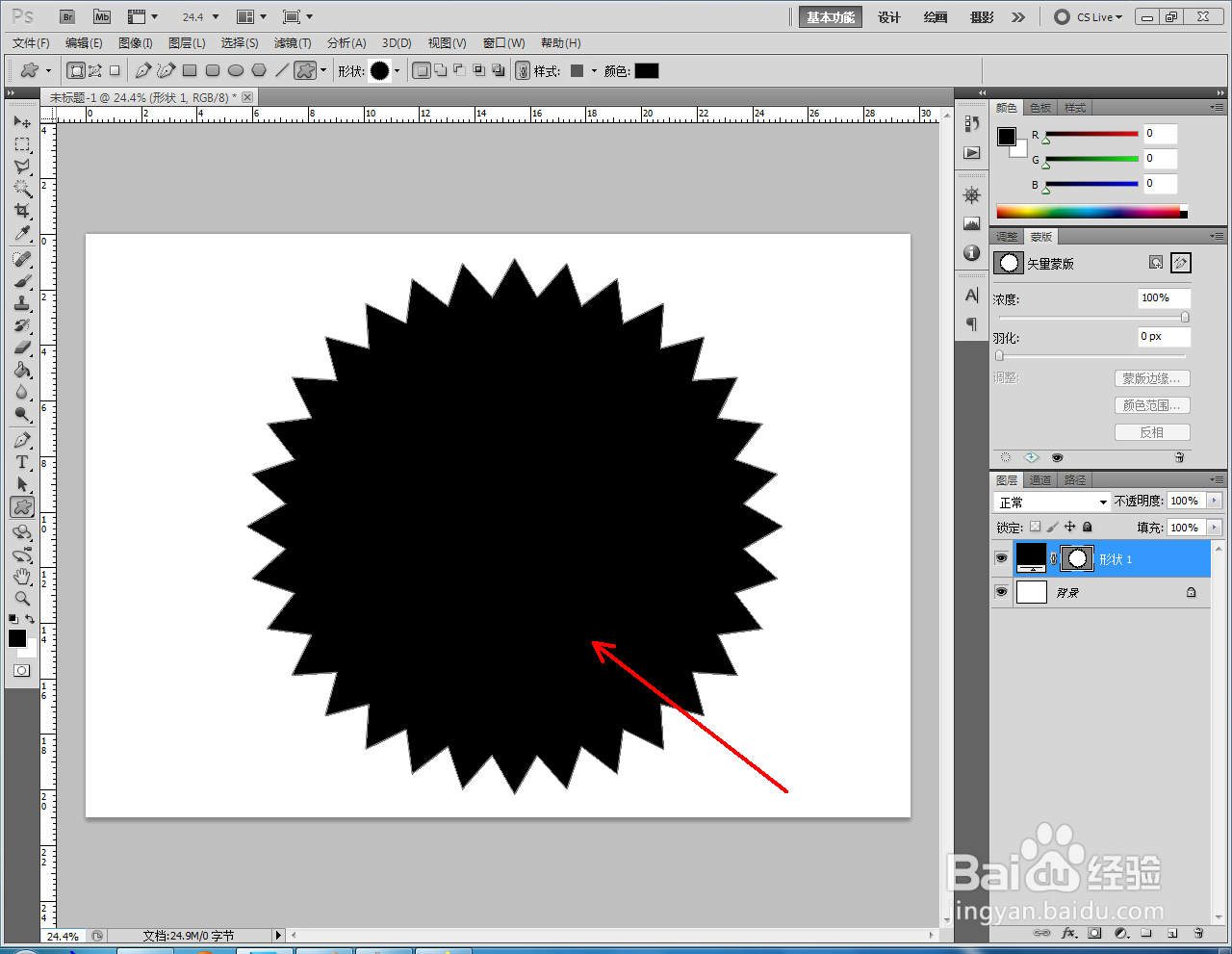
Task: Toggle the style link chain icon
Action: 523,70
